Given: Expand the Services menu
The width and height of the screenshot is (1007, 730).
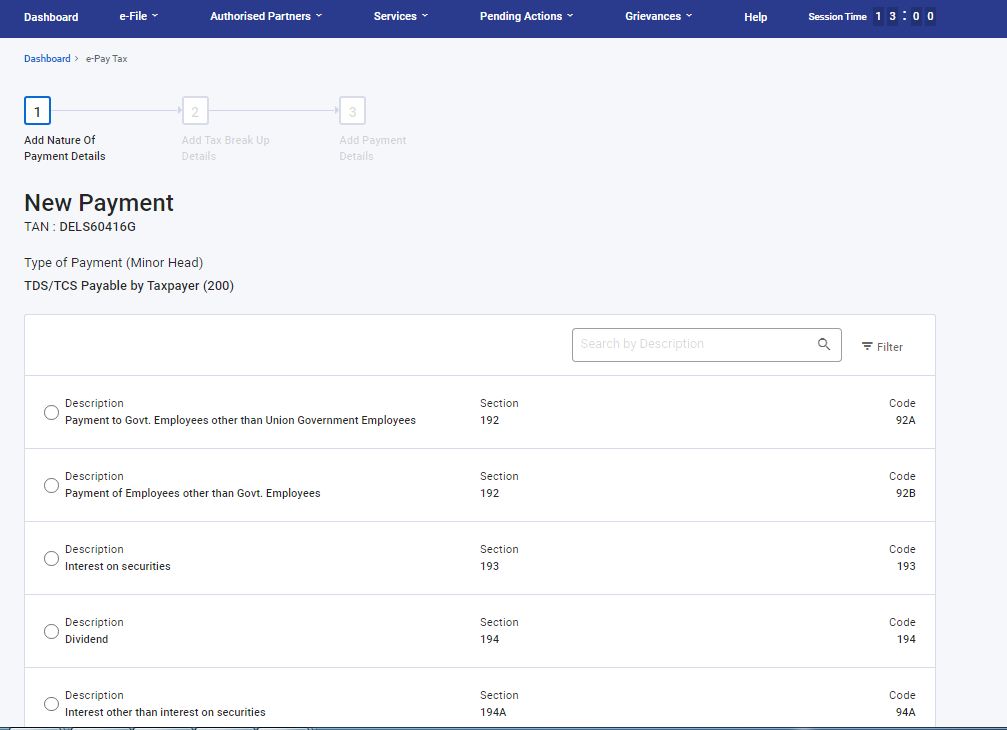Looking at the screenshot, I should pyautogui.click(x=400, y=17).
